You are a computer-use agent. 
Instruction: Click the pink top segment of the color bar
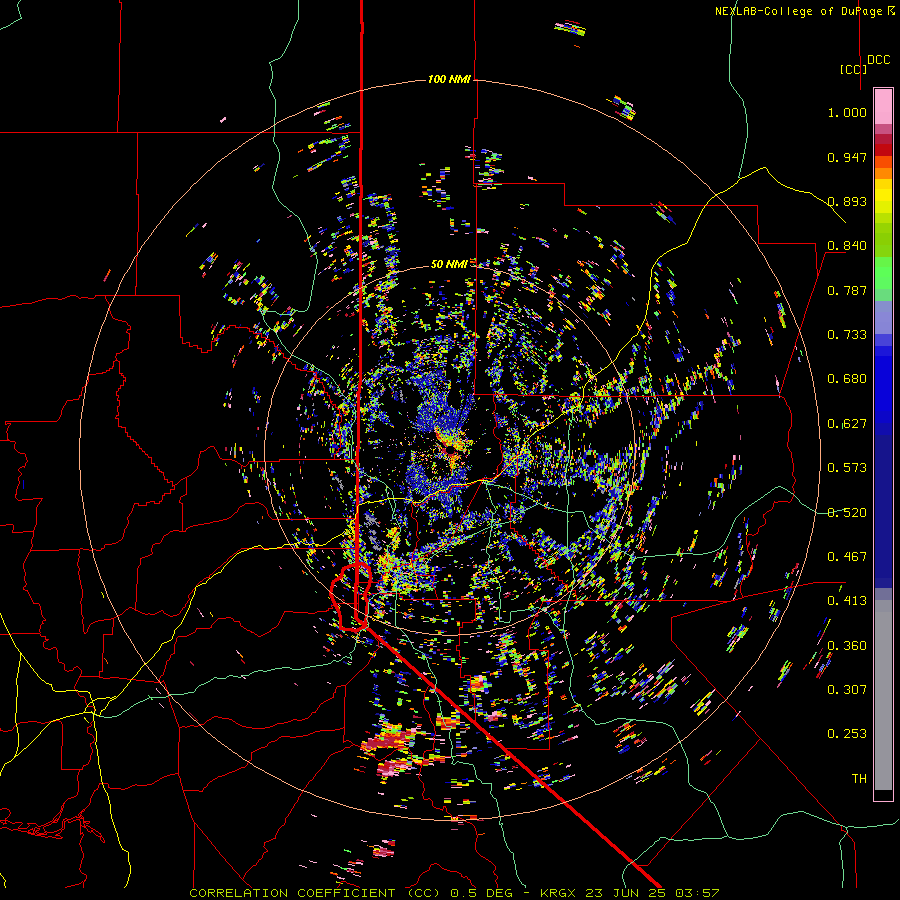883,106
